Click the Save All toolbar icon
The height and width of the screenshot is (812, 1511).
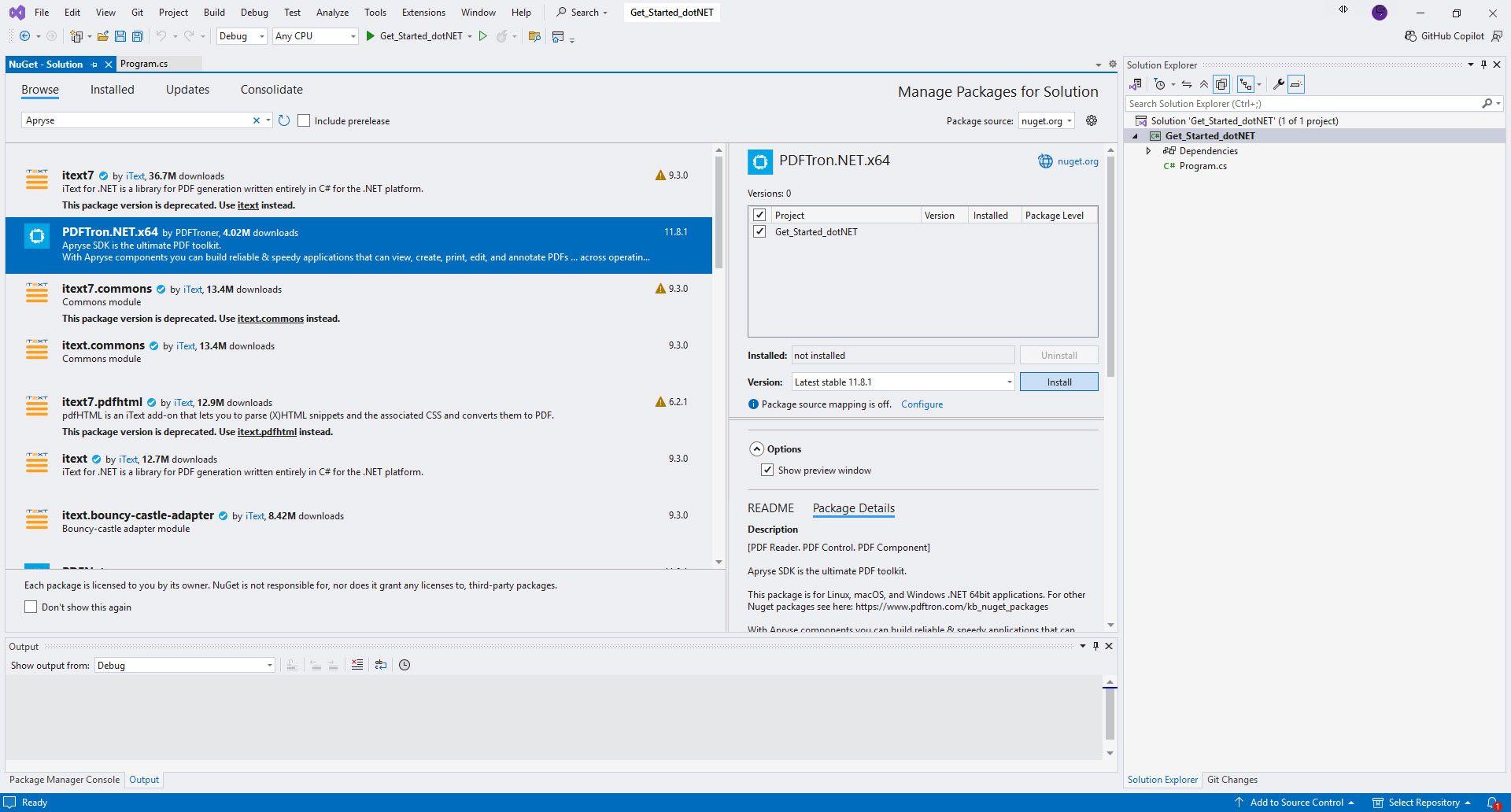(138, 36)
